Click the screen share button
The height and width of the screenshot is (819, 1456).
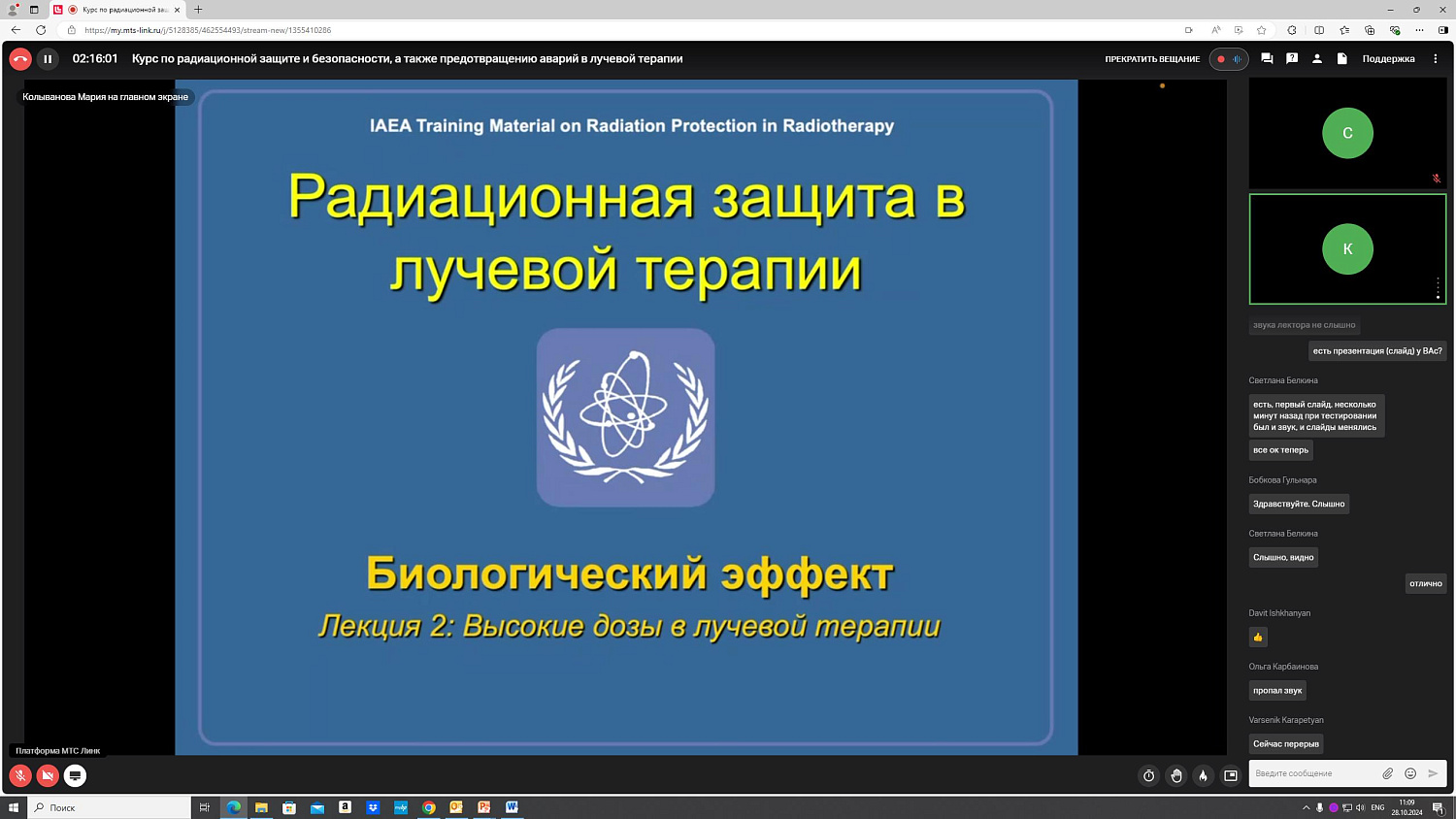pyautogui.click(x=75, y=775)
